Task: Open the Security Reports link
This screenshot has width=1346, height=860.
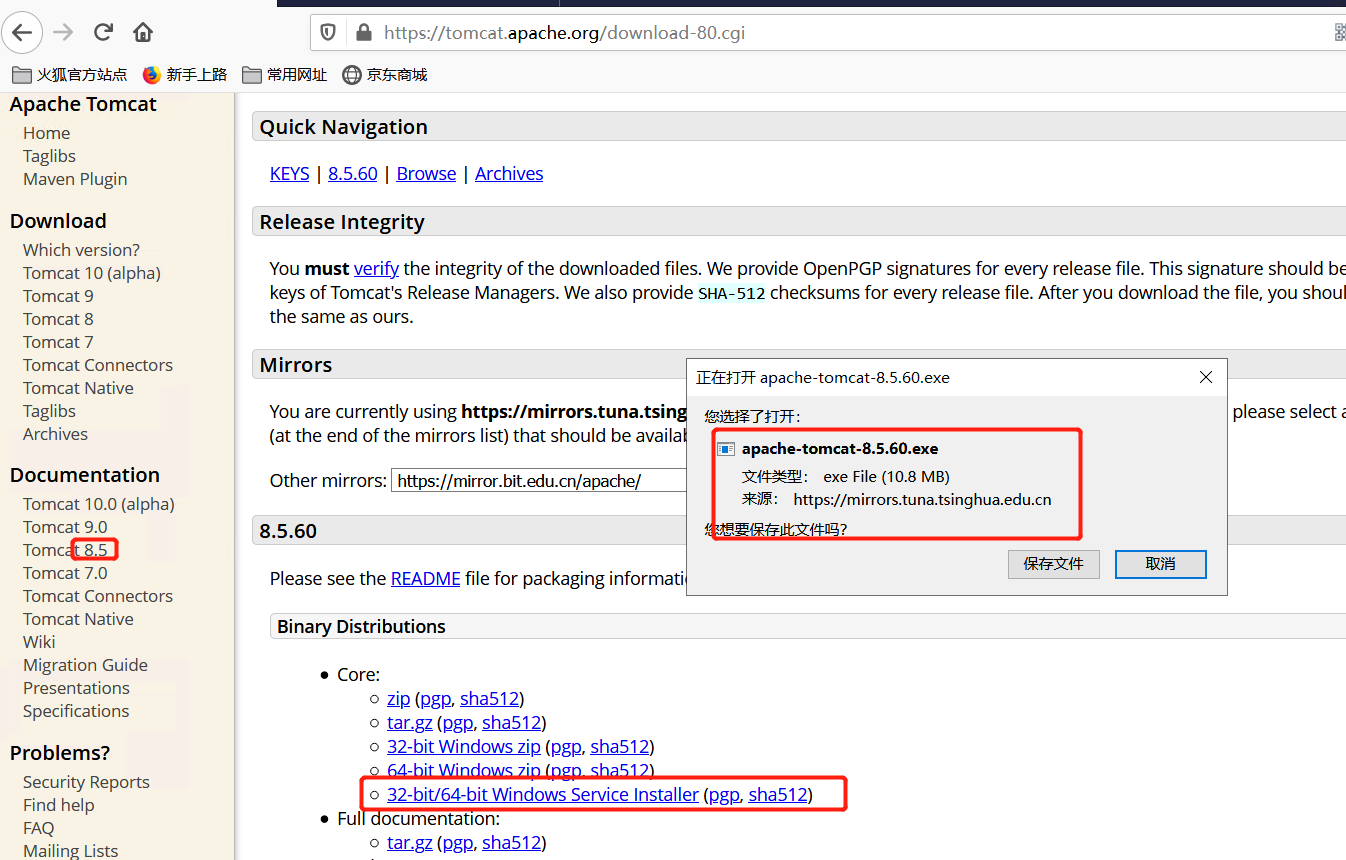Action: pos(86,782)
